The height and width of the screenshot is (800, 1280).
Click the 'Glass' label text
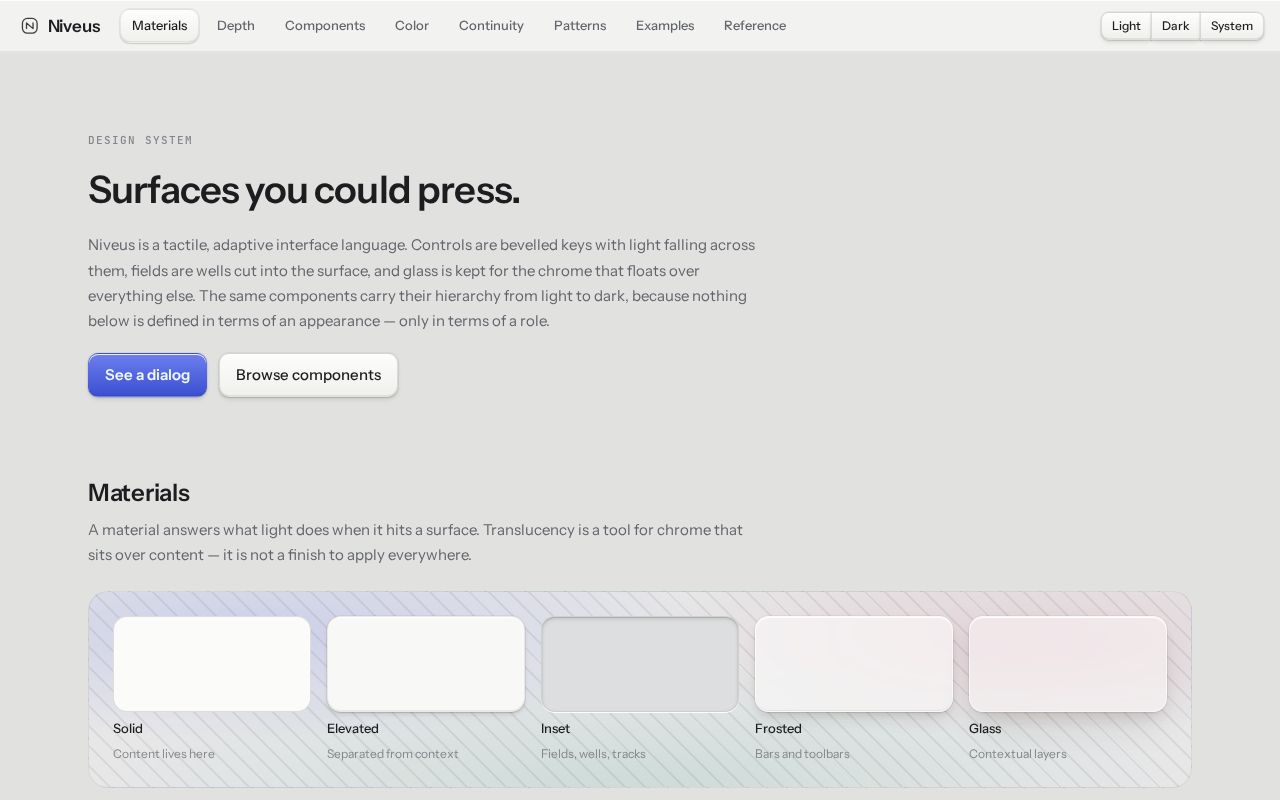(985, 729)
